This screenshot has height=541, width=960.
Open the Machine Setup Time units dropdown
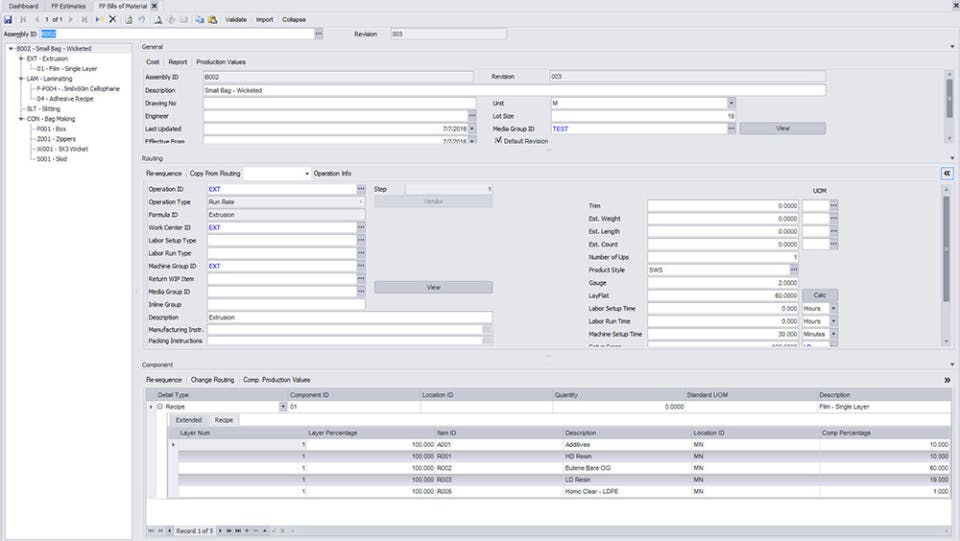tap(833, 334)
